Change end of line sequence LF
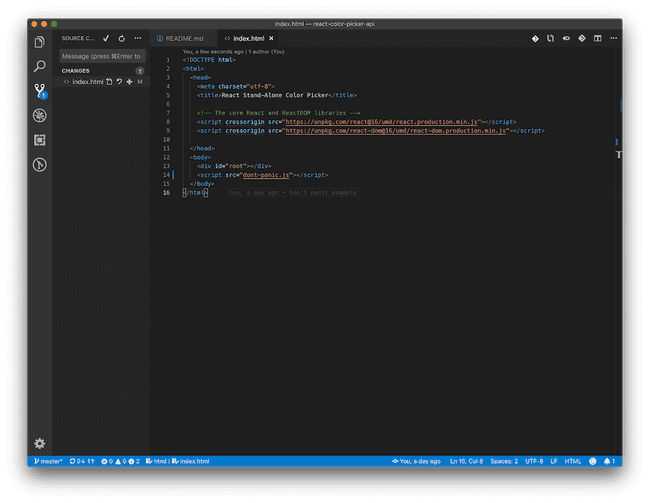The width and height of the screenshot is (650, 503). click(554, 461)
